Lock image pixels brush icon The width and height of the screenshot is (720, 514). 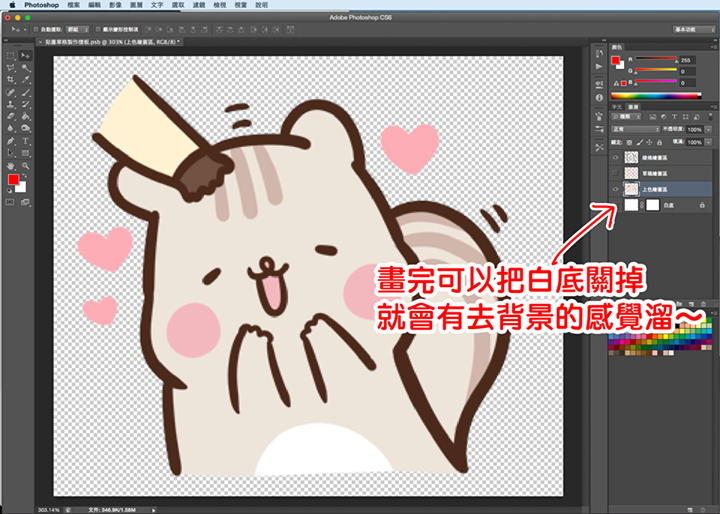[x=640, y=142]
